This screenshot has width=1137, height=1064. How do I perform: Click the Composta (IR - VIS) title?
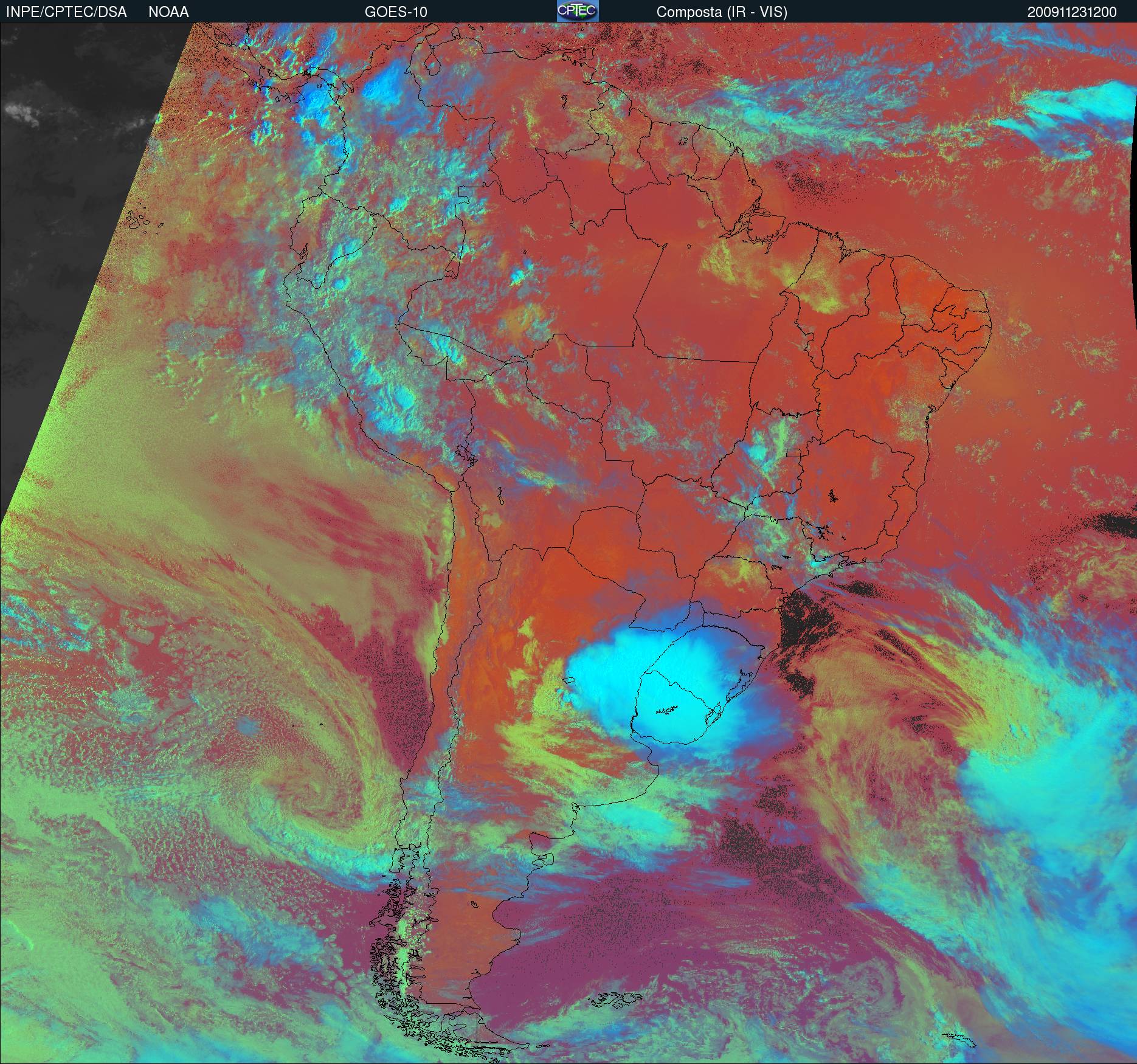coord(722,12)
